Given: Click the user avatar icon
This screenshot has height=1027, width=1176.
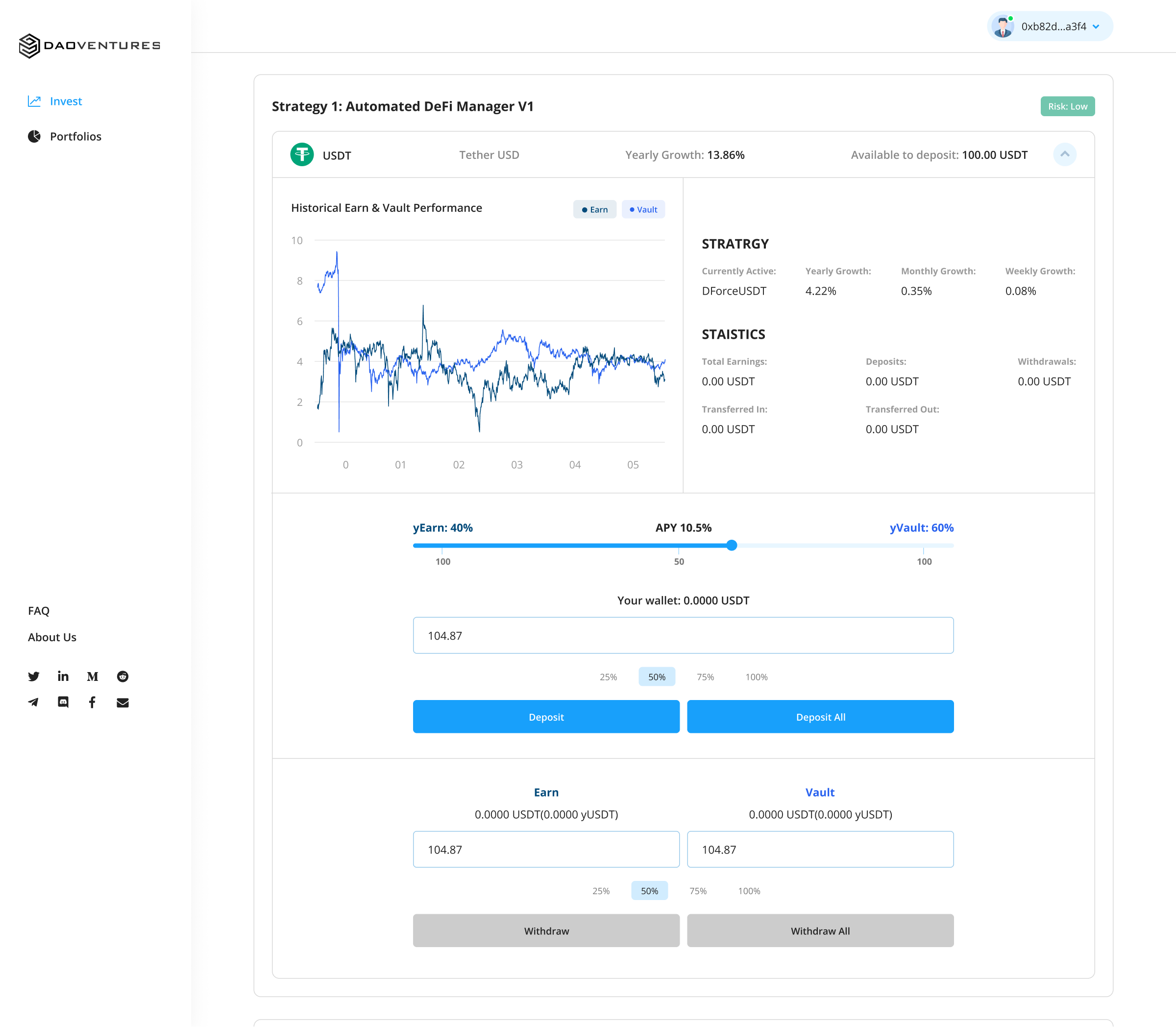Looking at the screenshot, I should [x=1003, y=26].
